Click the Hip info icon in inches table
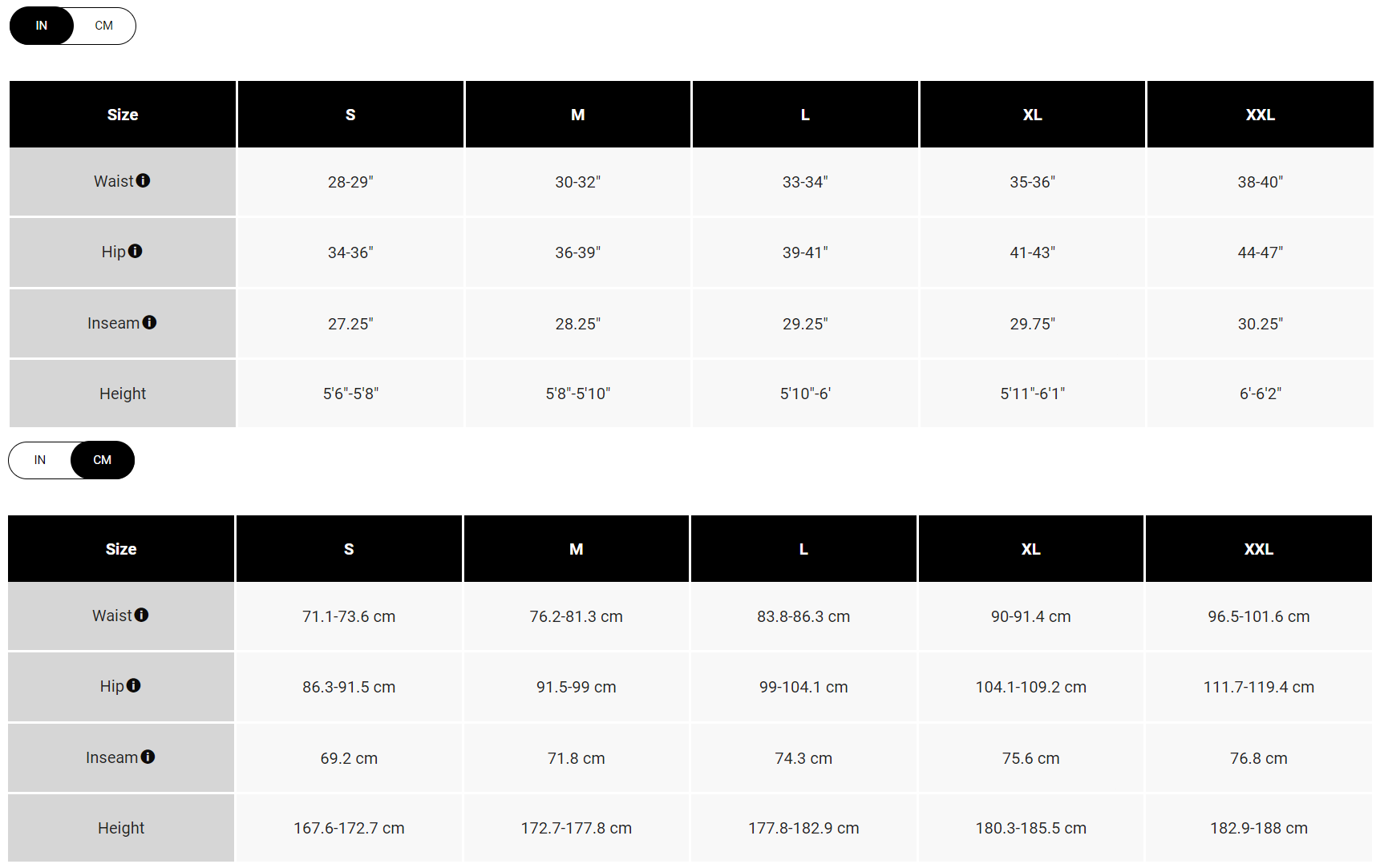1380x868 pixels. coord(136,252)
